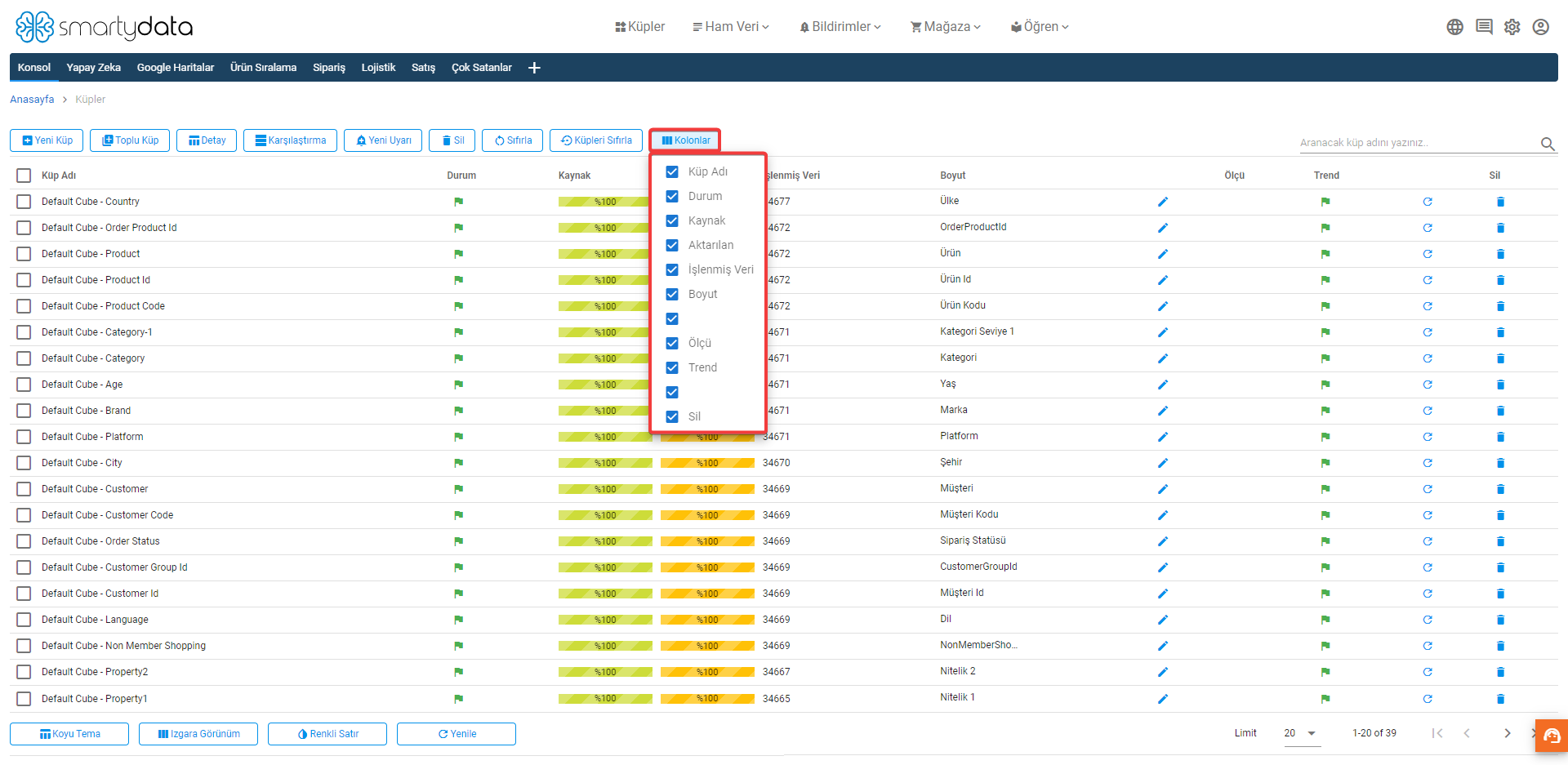Click the Anasayfa breadcrumb link
The height and width of the screenshot is (765, 1568).
[32, 100]
